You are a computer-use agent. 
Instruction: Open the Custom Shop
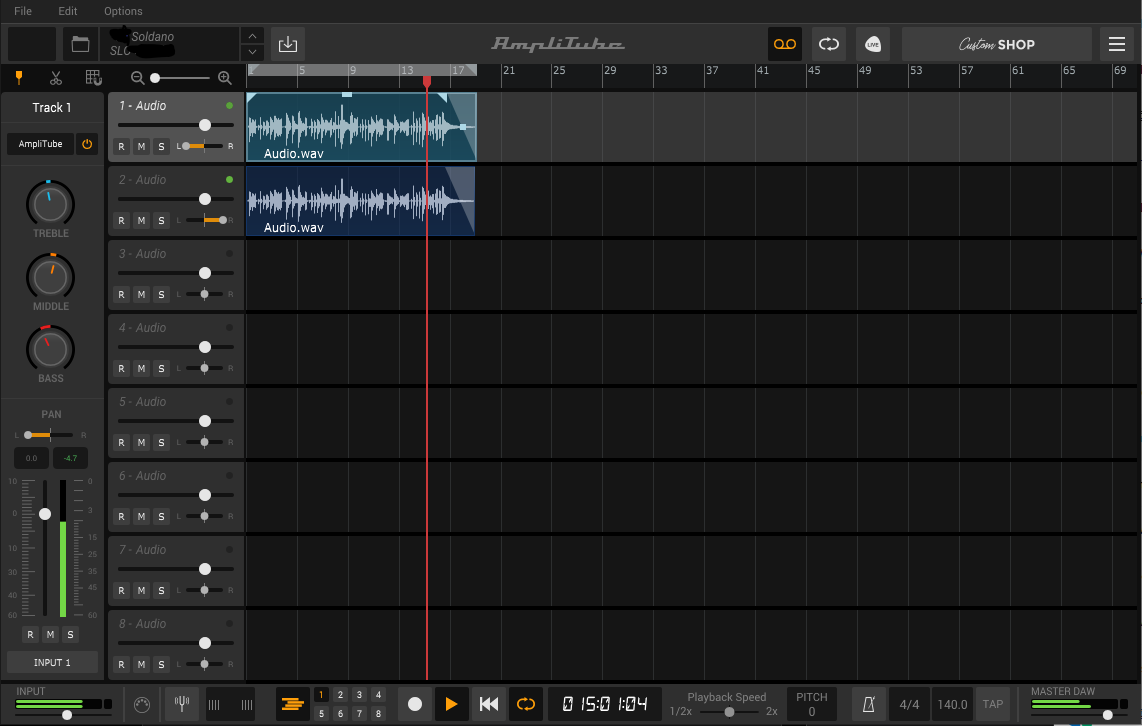996,44
